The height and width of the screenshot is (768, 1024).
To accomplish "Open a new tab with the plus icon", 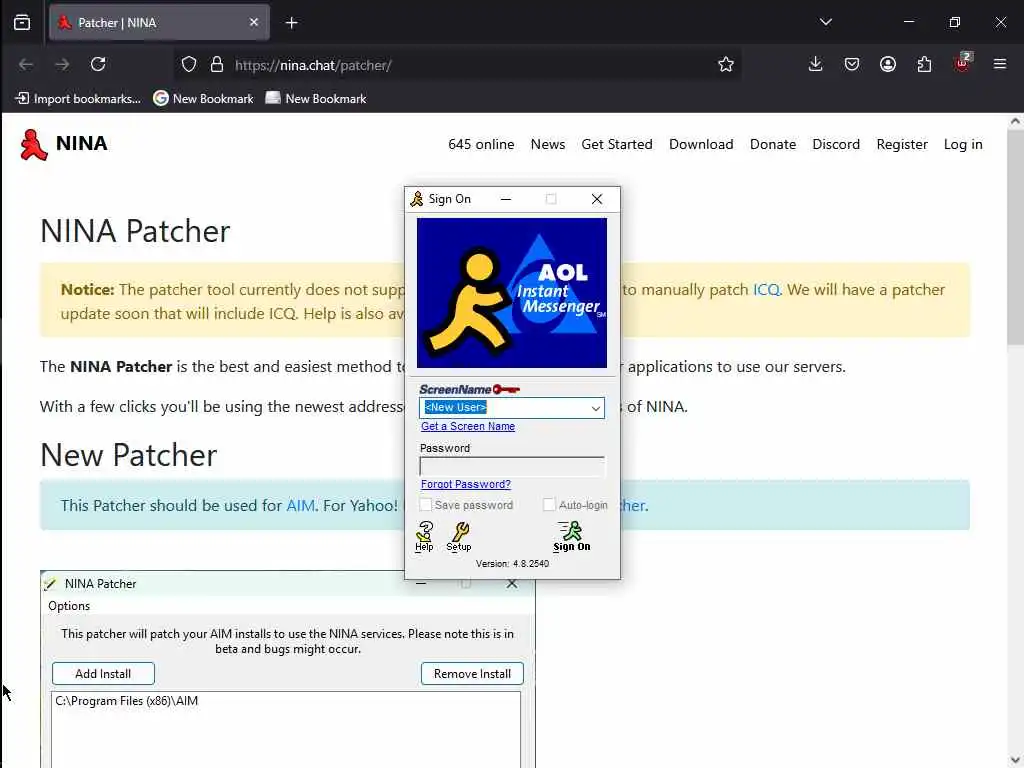I will pos(292,23).
